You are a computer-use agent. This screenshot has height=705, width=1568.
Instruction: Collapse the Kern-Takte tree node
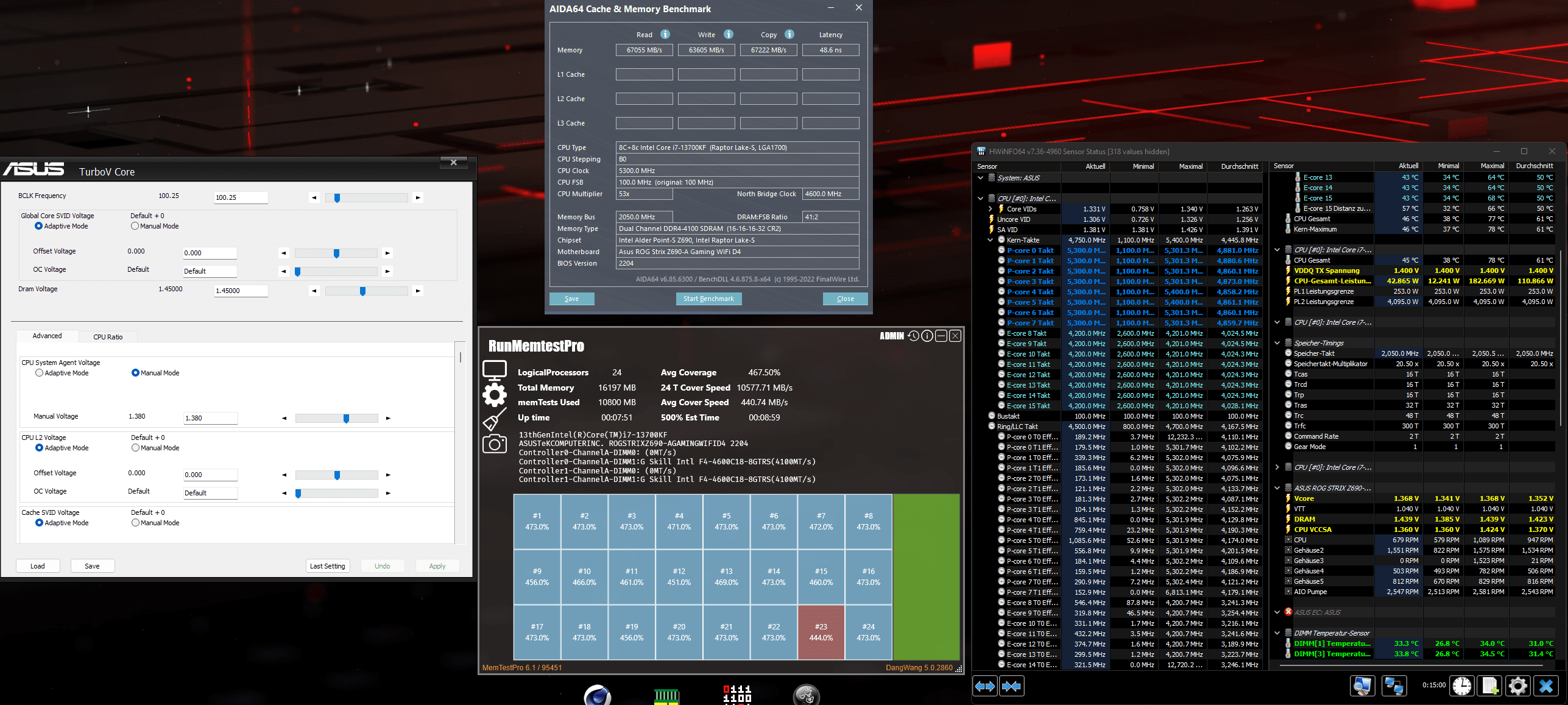click(x=991, y=240)
